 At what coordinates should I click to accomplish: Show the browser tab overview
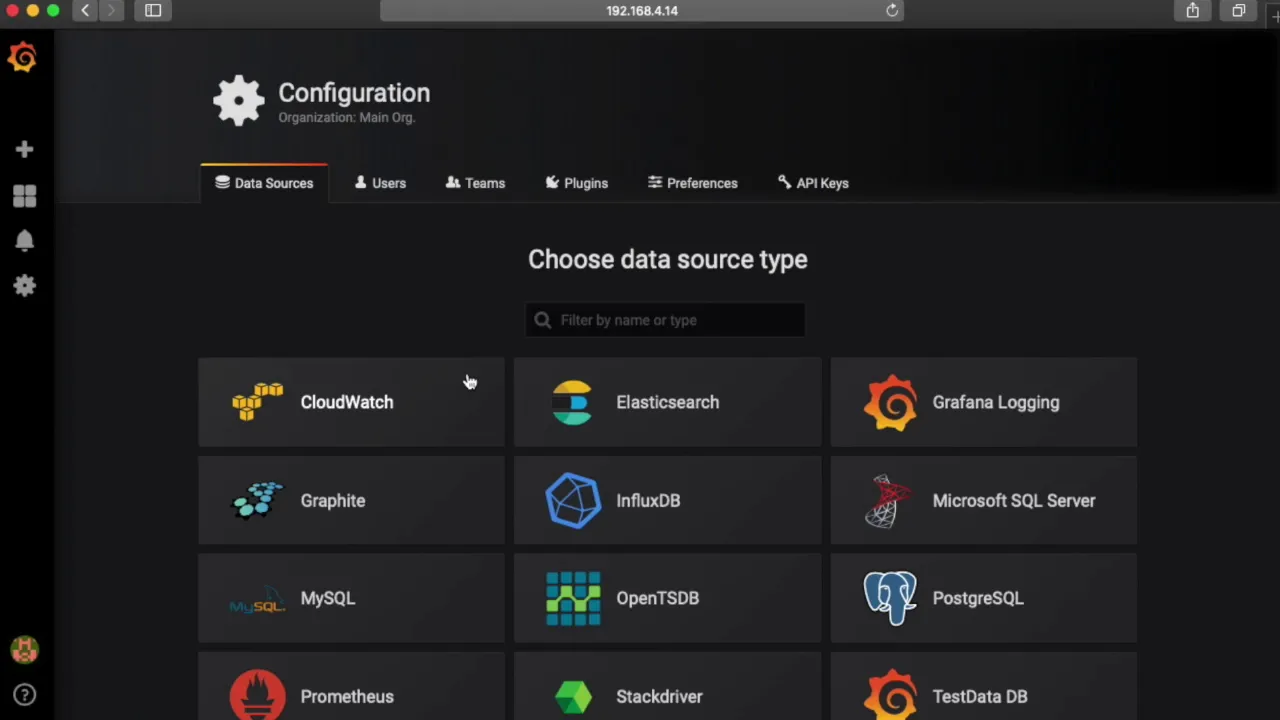[x=1238, y=11]
